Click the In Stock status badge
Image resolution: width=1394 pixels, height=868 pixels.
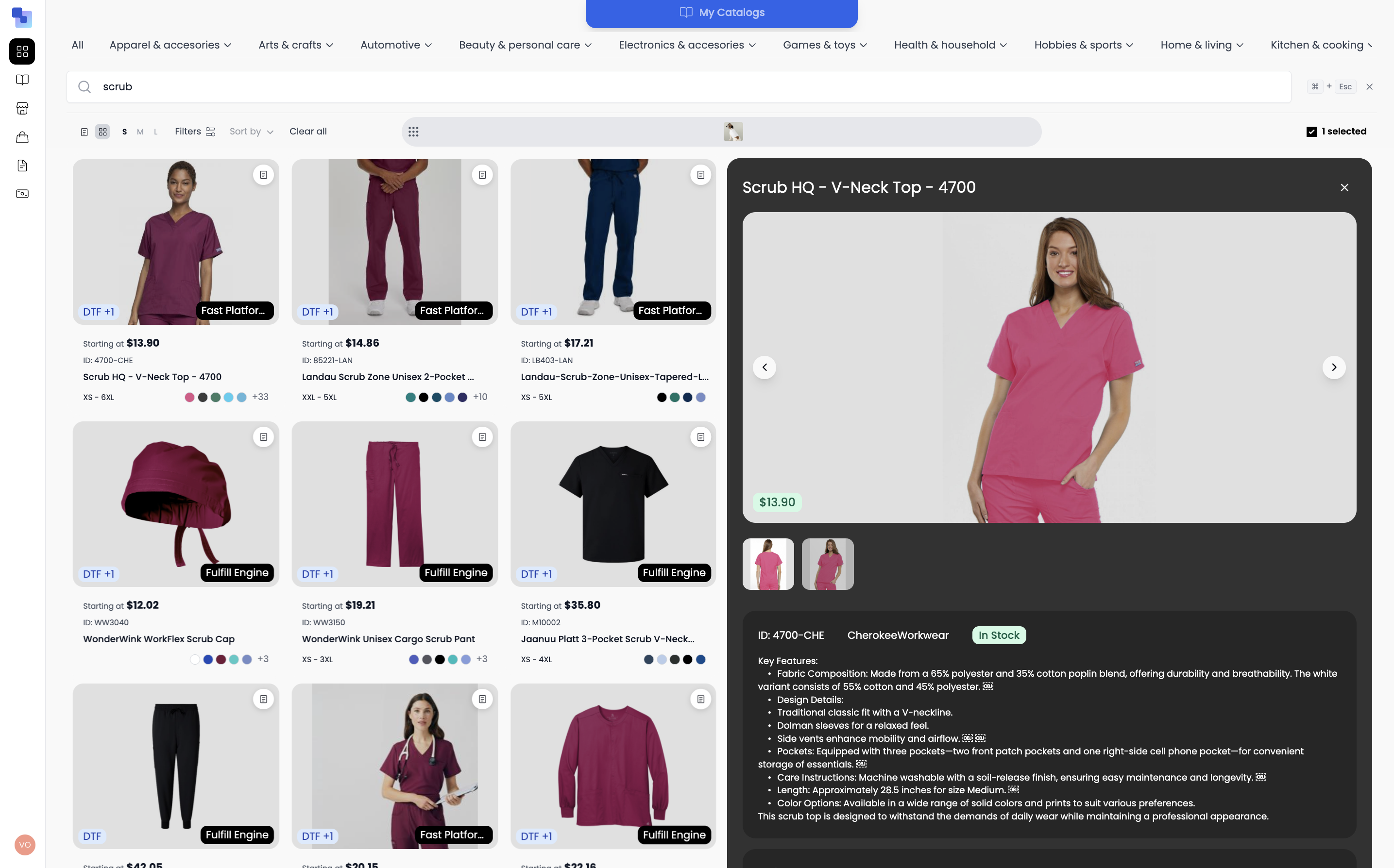(999, 635)
